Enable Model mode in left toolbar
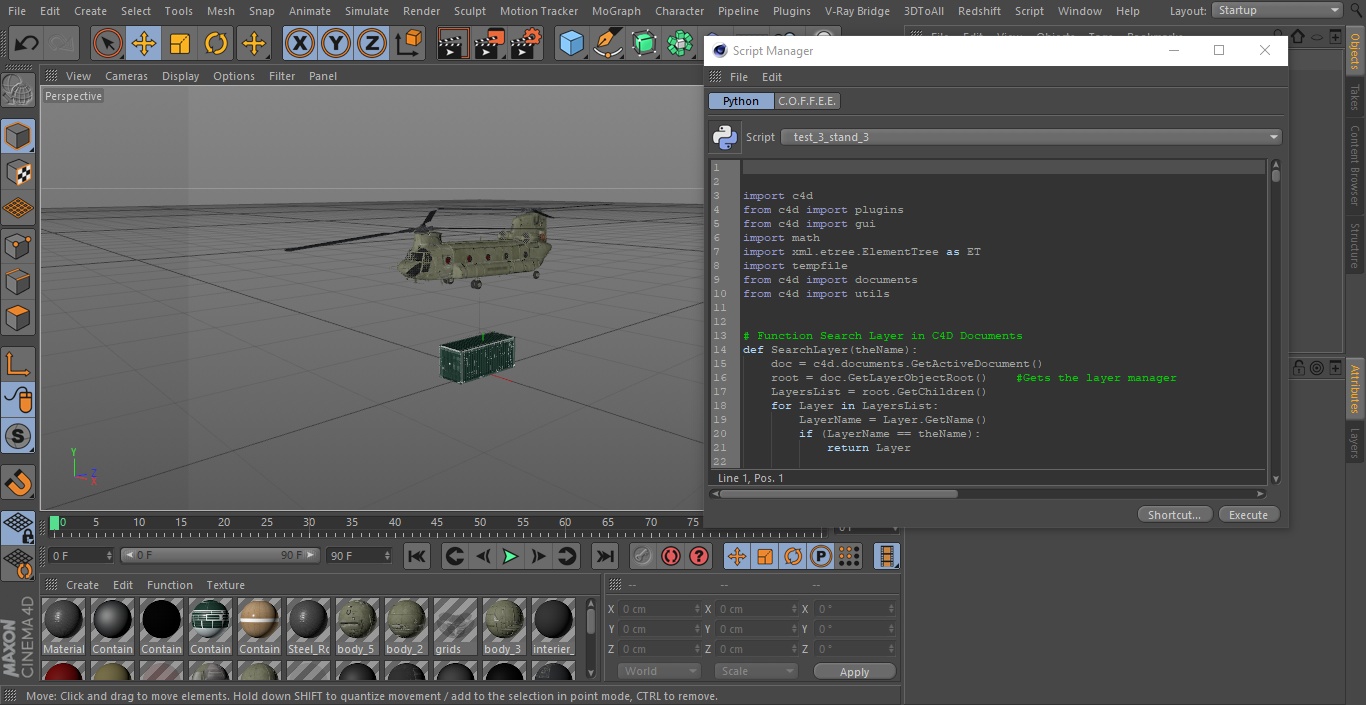1366x705 pixels. coord(18,136)
